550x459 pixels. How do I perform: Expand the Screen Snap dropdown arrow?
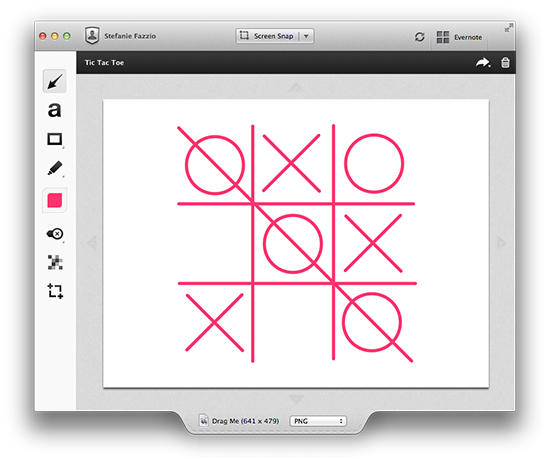pyautogui.click(x=306, y=36)
